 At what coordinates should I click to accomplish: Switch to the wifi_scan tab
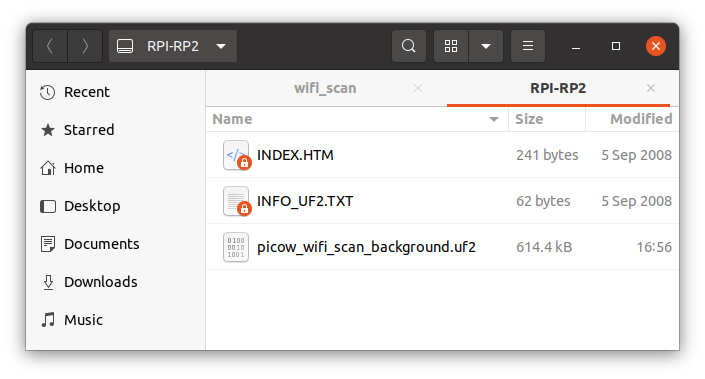pyautogui.click(x=326, y=88)
